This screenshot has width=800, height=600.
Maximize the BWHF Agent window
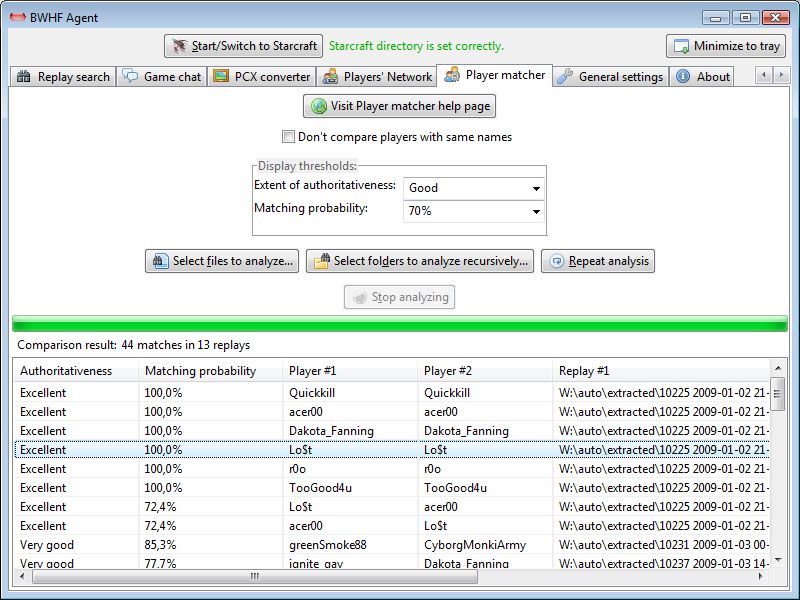(745, 18)
